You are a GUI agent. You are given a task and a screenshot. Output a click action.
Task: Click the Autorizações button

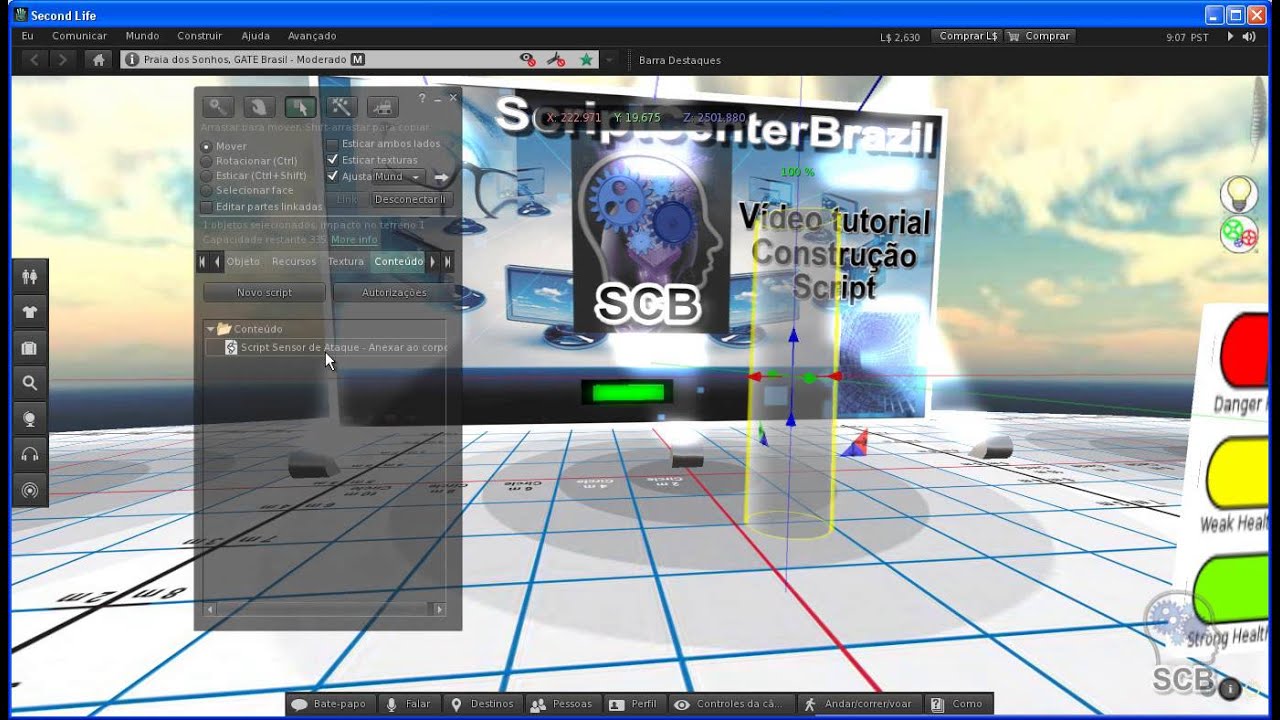(394, 293)
